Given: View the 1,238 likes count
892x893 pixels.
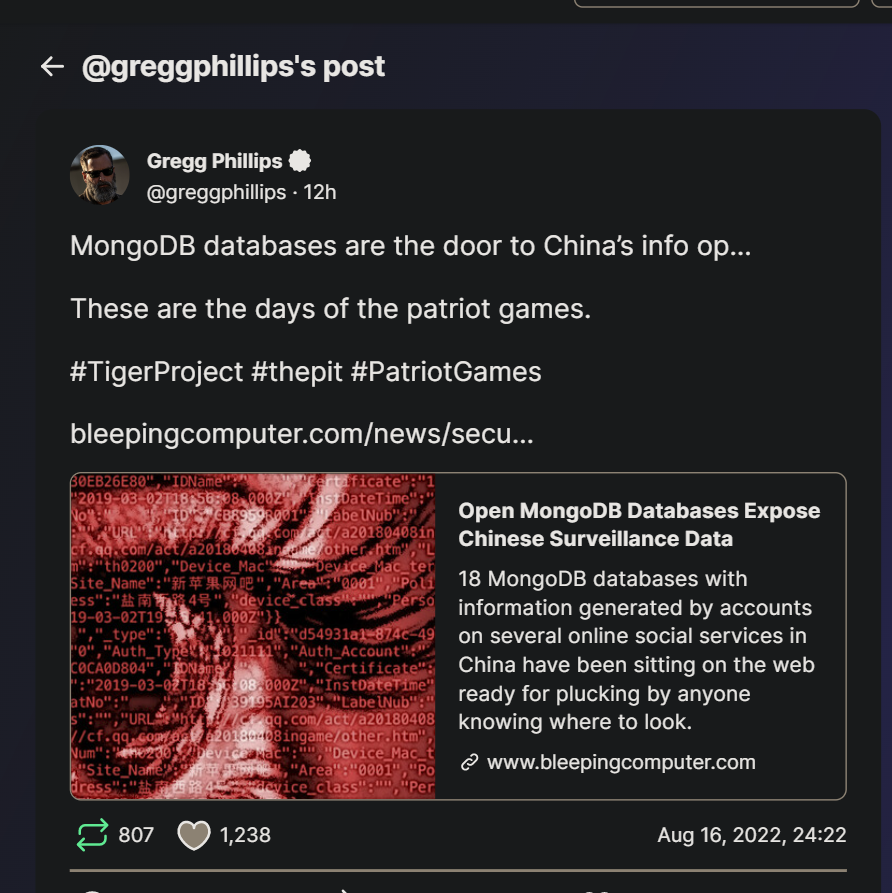Looking at the screenshot, I should pos(245,835).
